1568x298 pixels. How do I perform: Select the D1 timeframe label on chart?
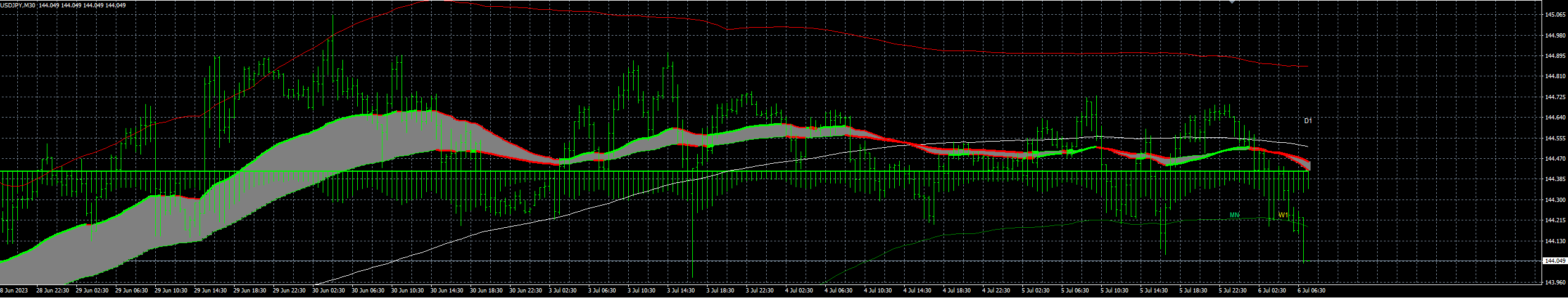click(1308, 121)
